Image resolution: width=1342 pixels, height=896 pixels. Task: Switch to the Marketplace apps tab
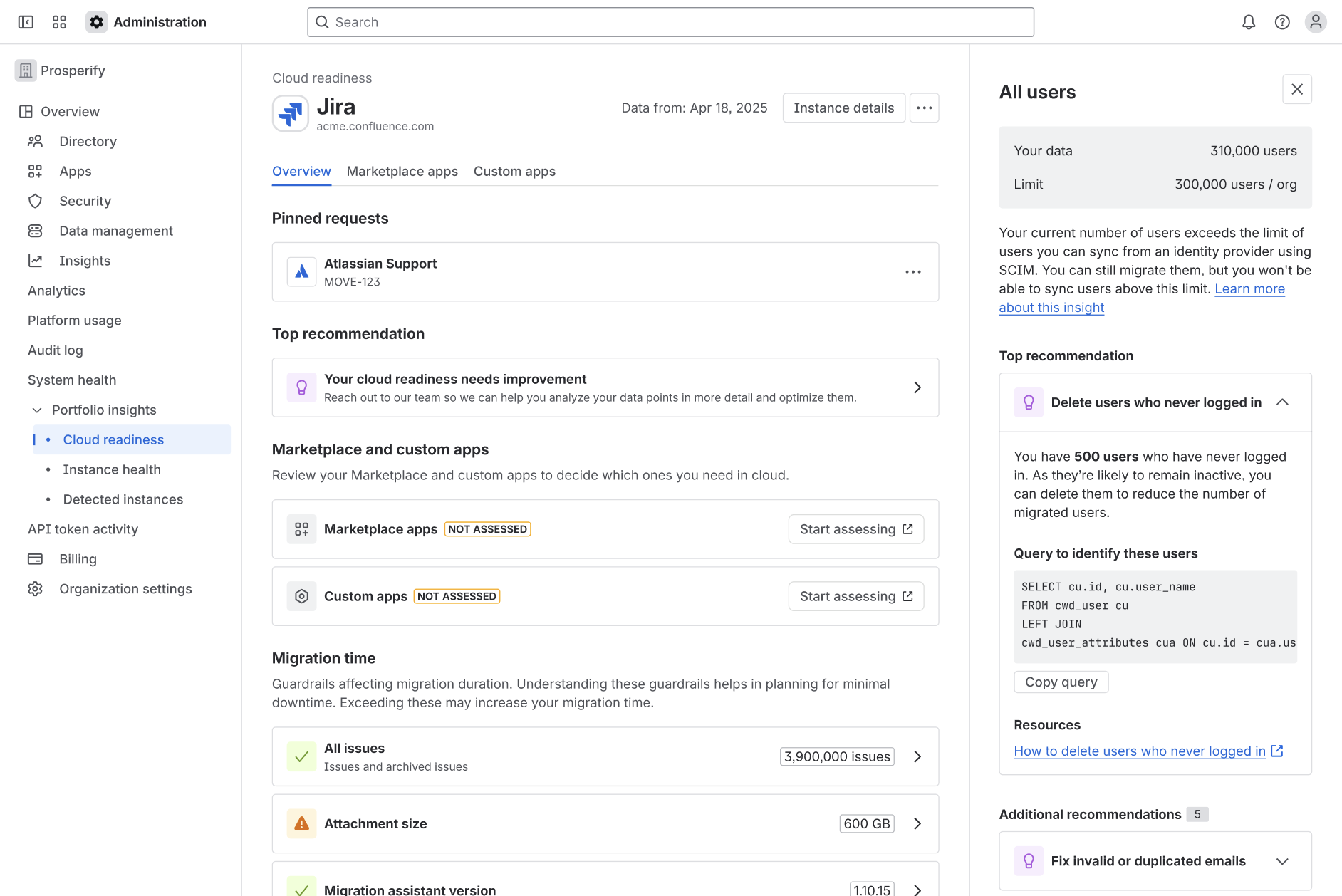click(x=402, y=171)
